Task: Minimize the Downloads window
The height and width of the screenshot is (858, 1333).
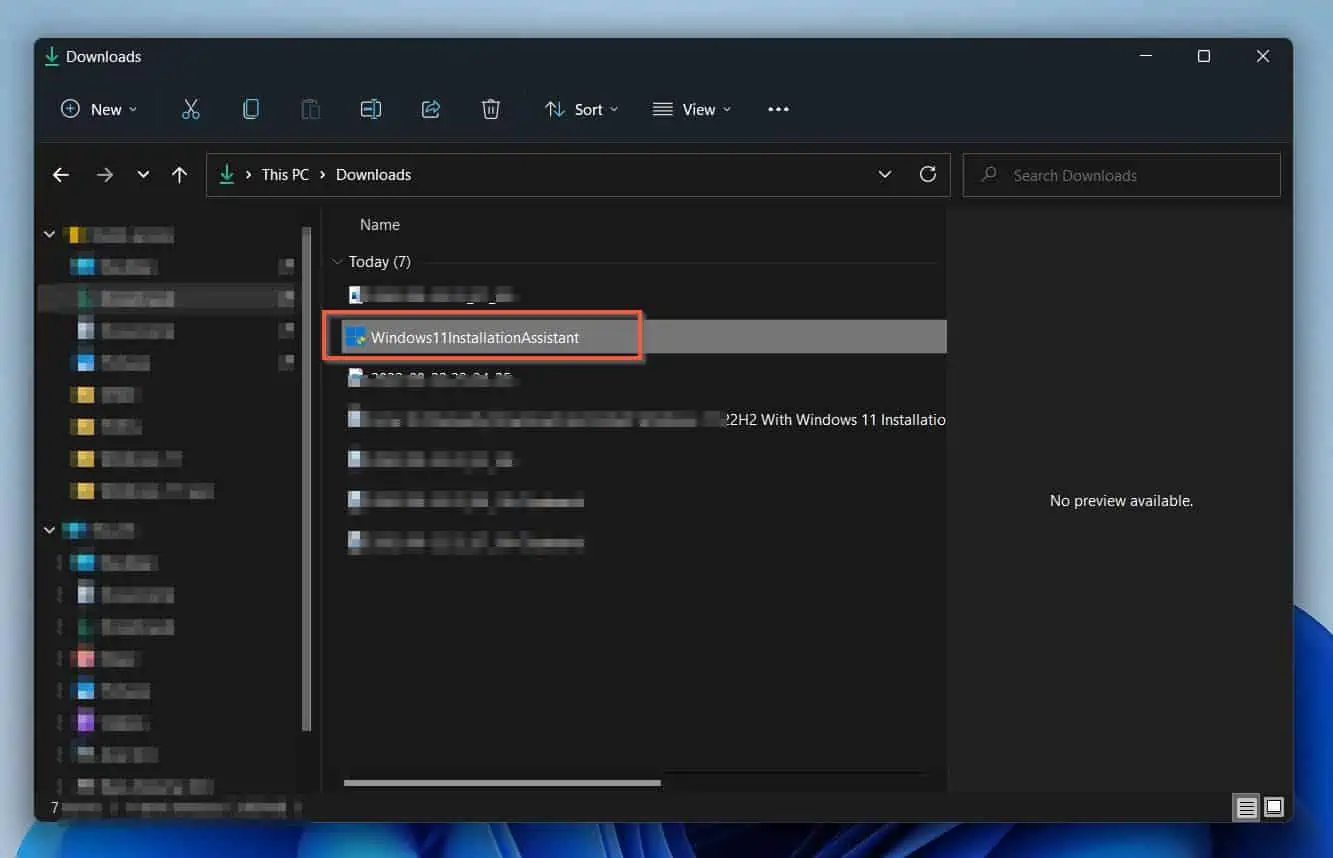Action: (x=1145, y=57)
